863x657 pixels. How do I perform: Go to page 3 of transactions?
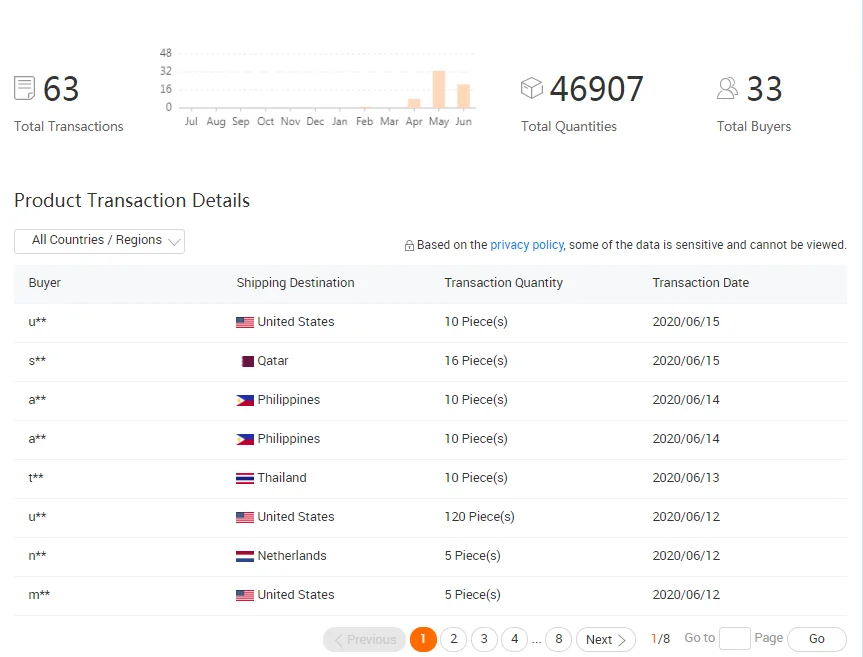click(484, 639)
